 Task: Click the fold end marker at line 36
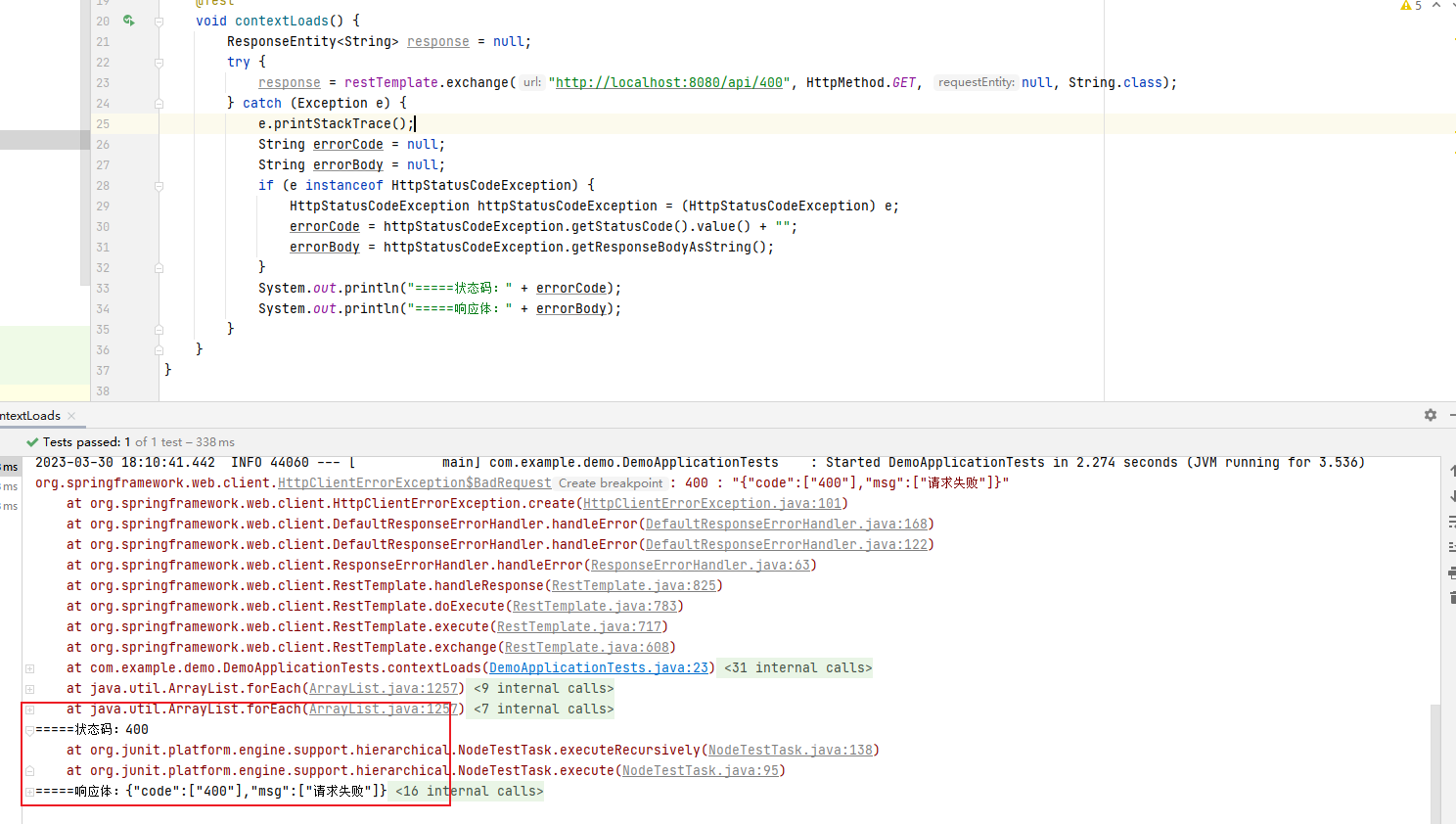point(159,349)
